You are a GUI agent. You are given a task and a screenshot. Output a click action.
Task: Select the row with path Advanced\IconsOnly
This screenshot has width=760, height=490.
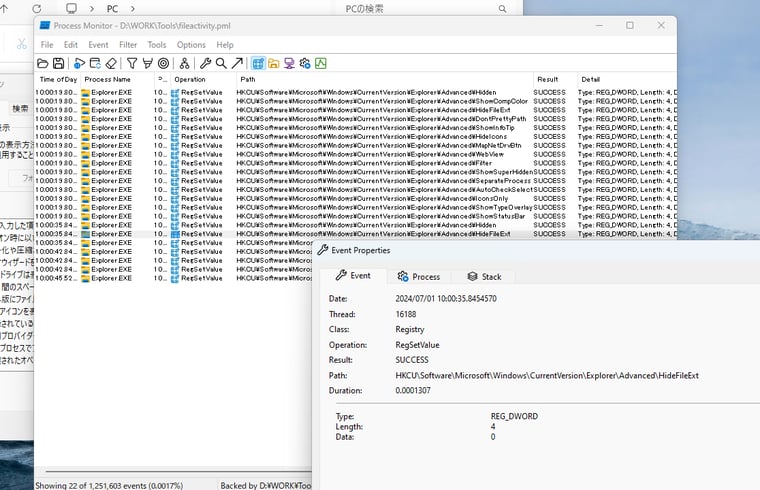(355, 199)
